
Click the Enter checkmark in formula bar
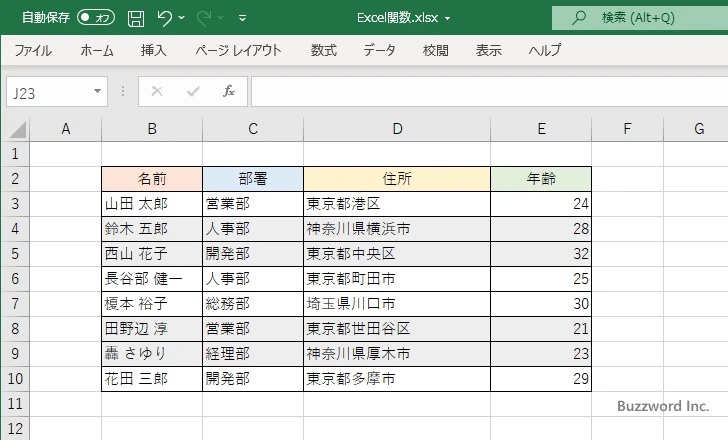(x=192, y=91)
